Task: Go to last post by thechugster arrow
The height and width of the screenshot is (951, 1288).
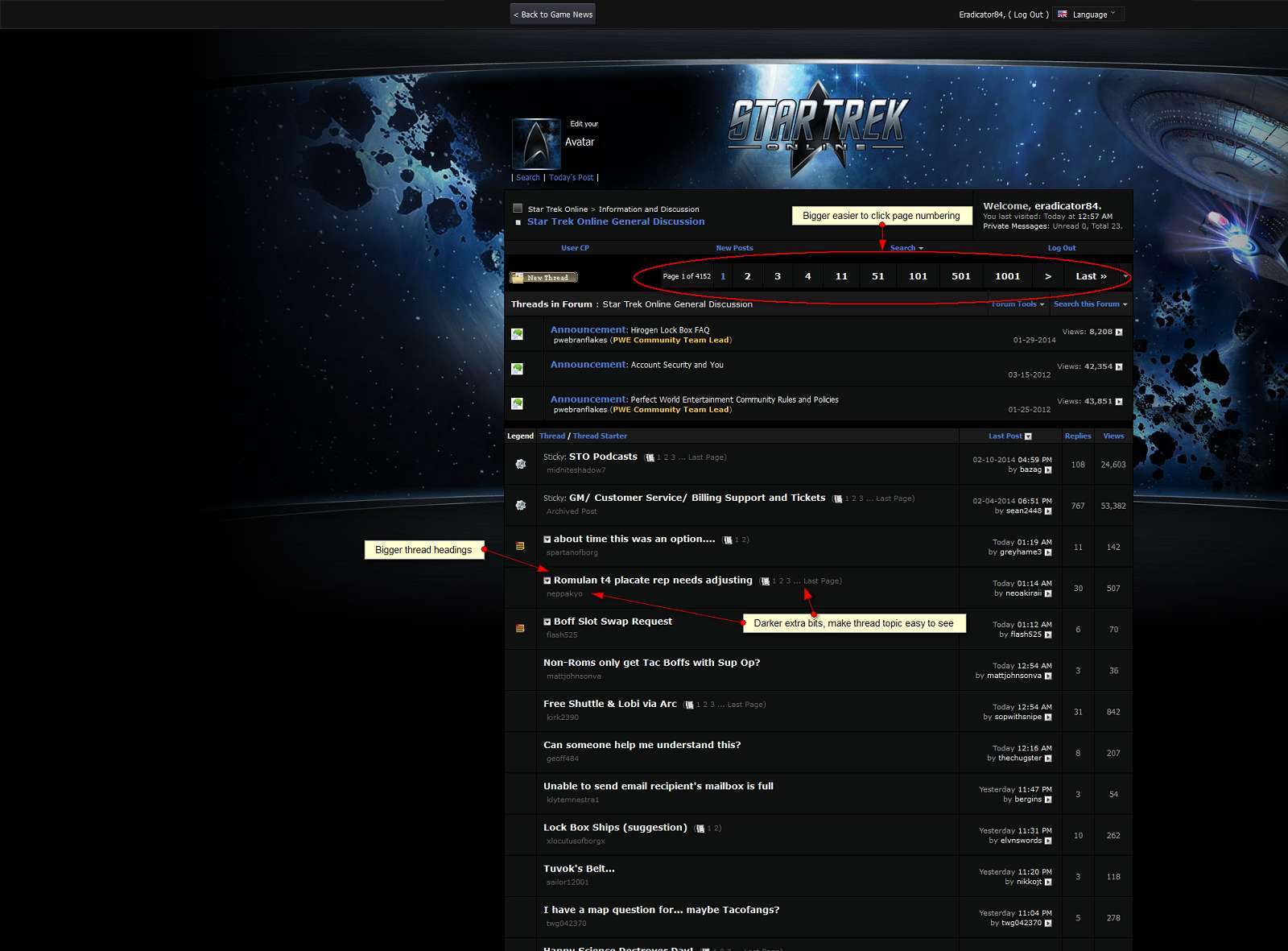Action: [1048, 759]
